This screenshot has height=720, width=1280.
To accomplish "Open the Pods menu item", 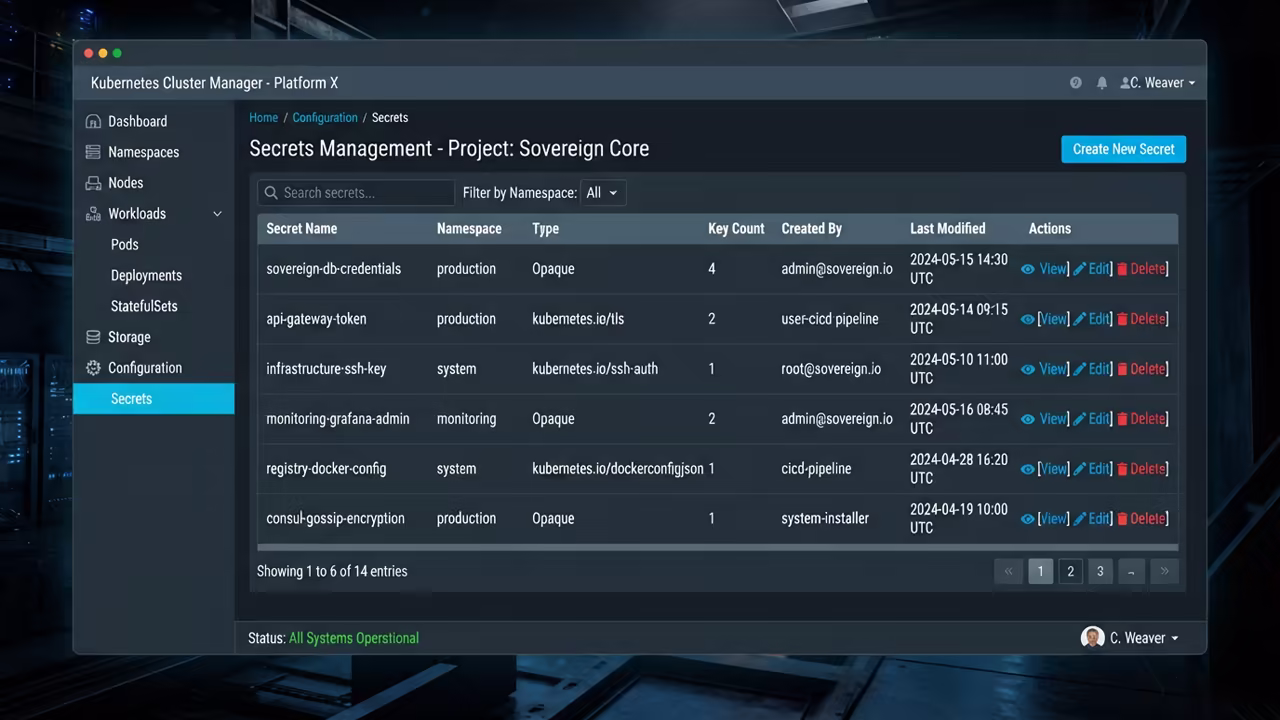I will coord(125,244).
